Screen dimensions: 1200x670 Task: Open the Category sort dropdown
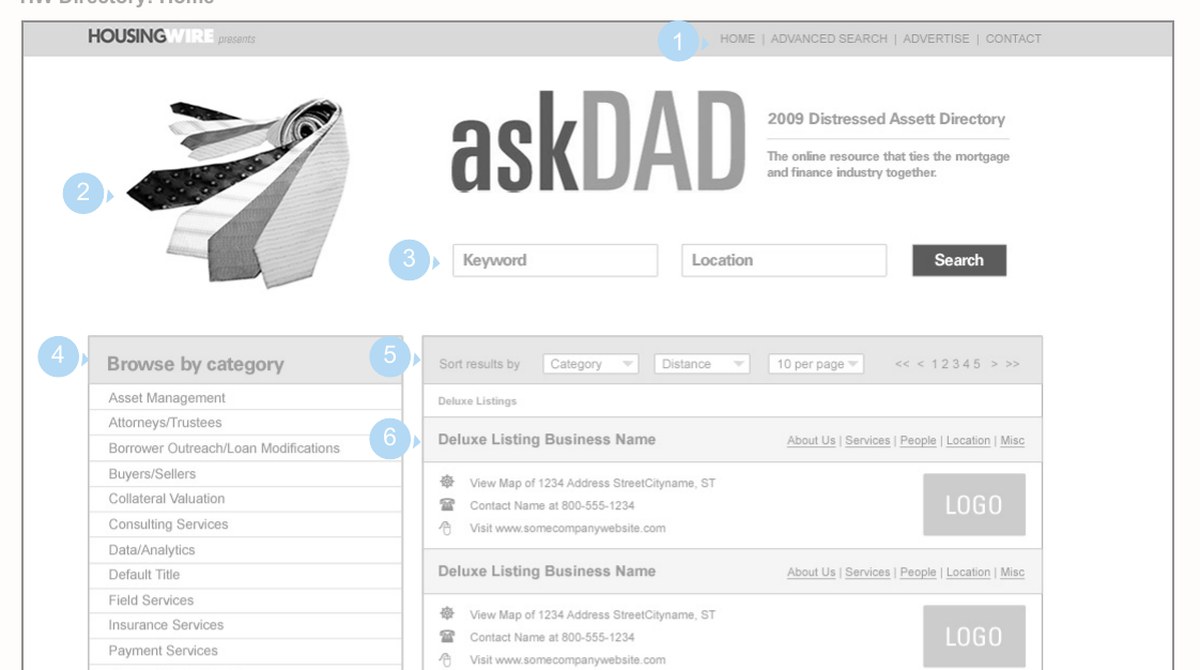(590, 364)
